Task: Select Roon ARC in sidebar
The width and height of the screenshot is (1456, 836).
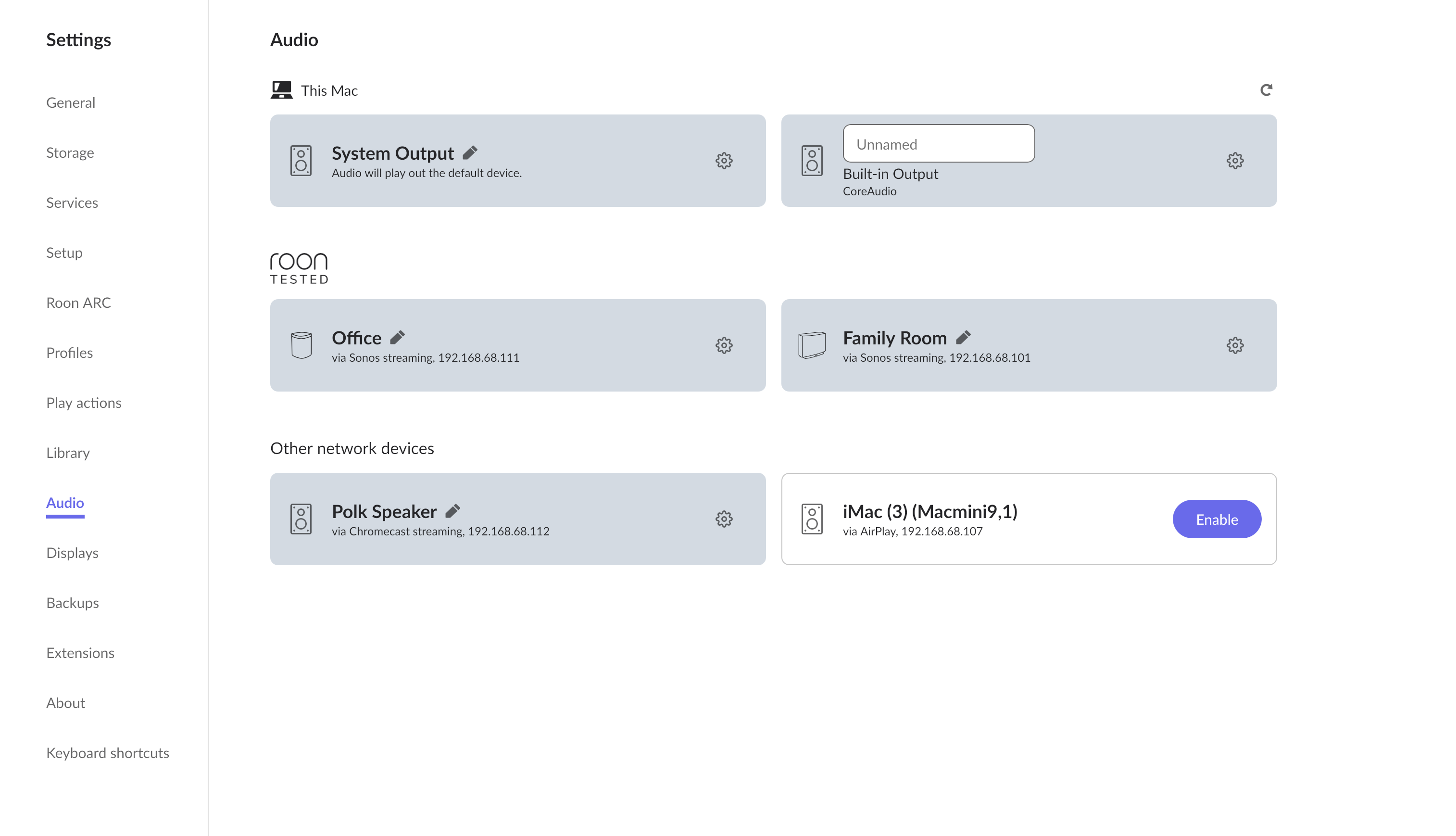Action: click(79, 303)
